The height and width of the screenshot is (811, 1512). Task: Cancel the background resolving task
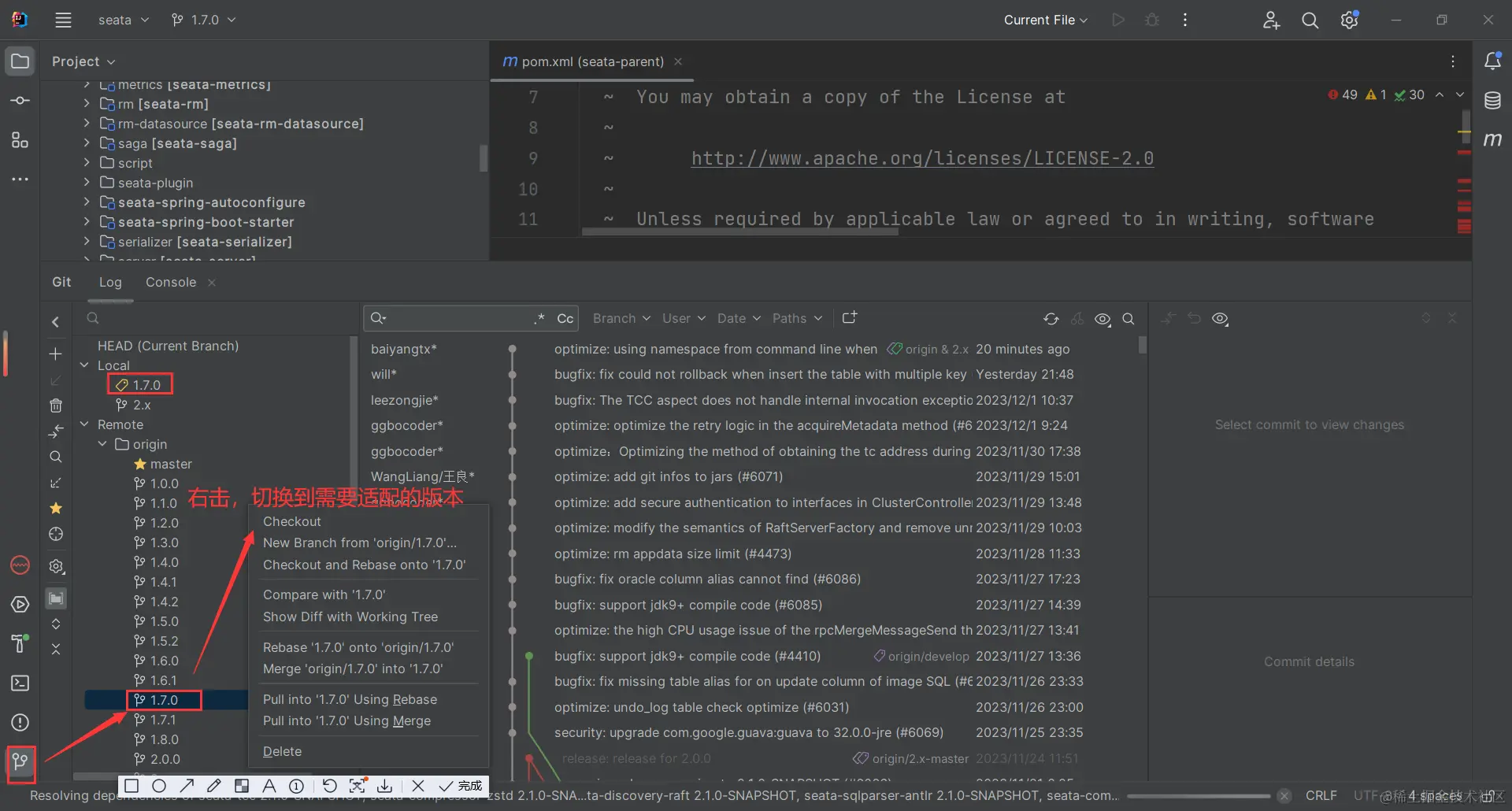pos(1284,795)
